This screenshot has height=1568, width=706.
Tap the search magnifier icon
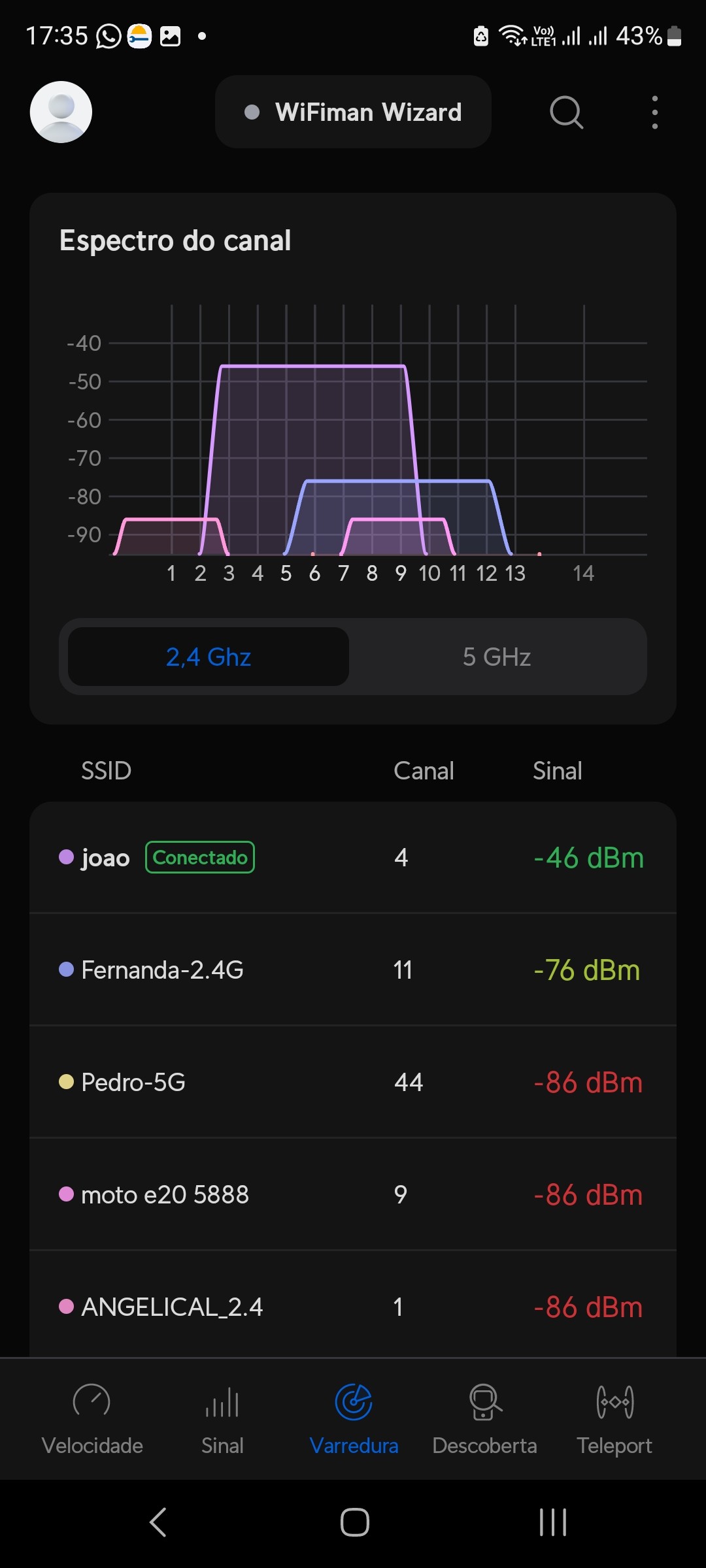coord(566,112)
